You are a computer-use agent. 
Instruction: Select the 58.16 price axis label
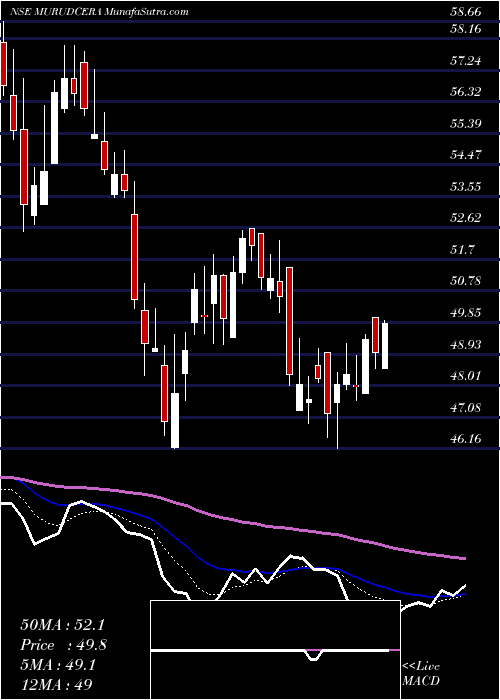coord(465,29)
